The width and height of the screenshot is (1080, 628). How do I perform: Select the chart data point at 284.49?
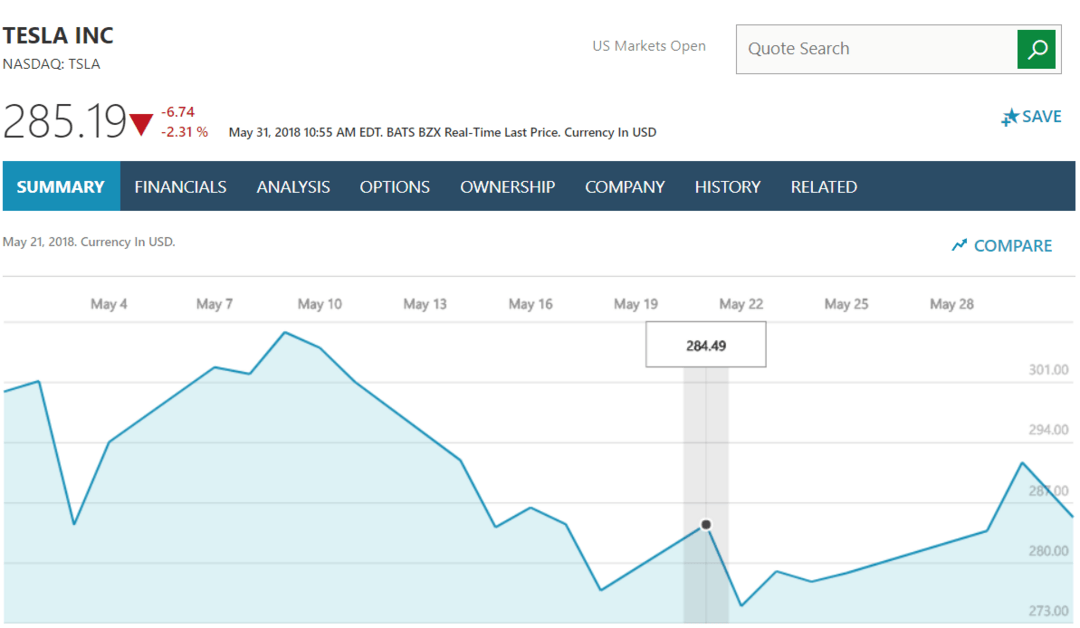[x=706, y=525]
